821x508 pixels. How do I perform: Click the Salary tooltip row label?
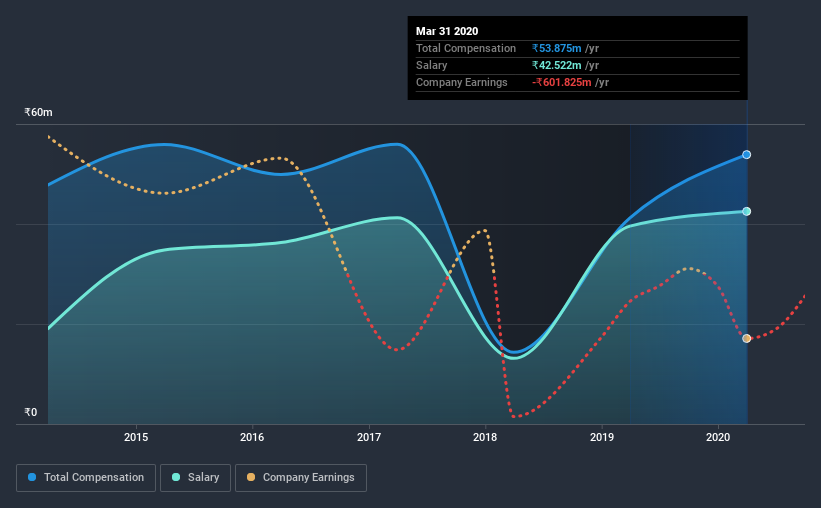coord(431,65)
